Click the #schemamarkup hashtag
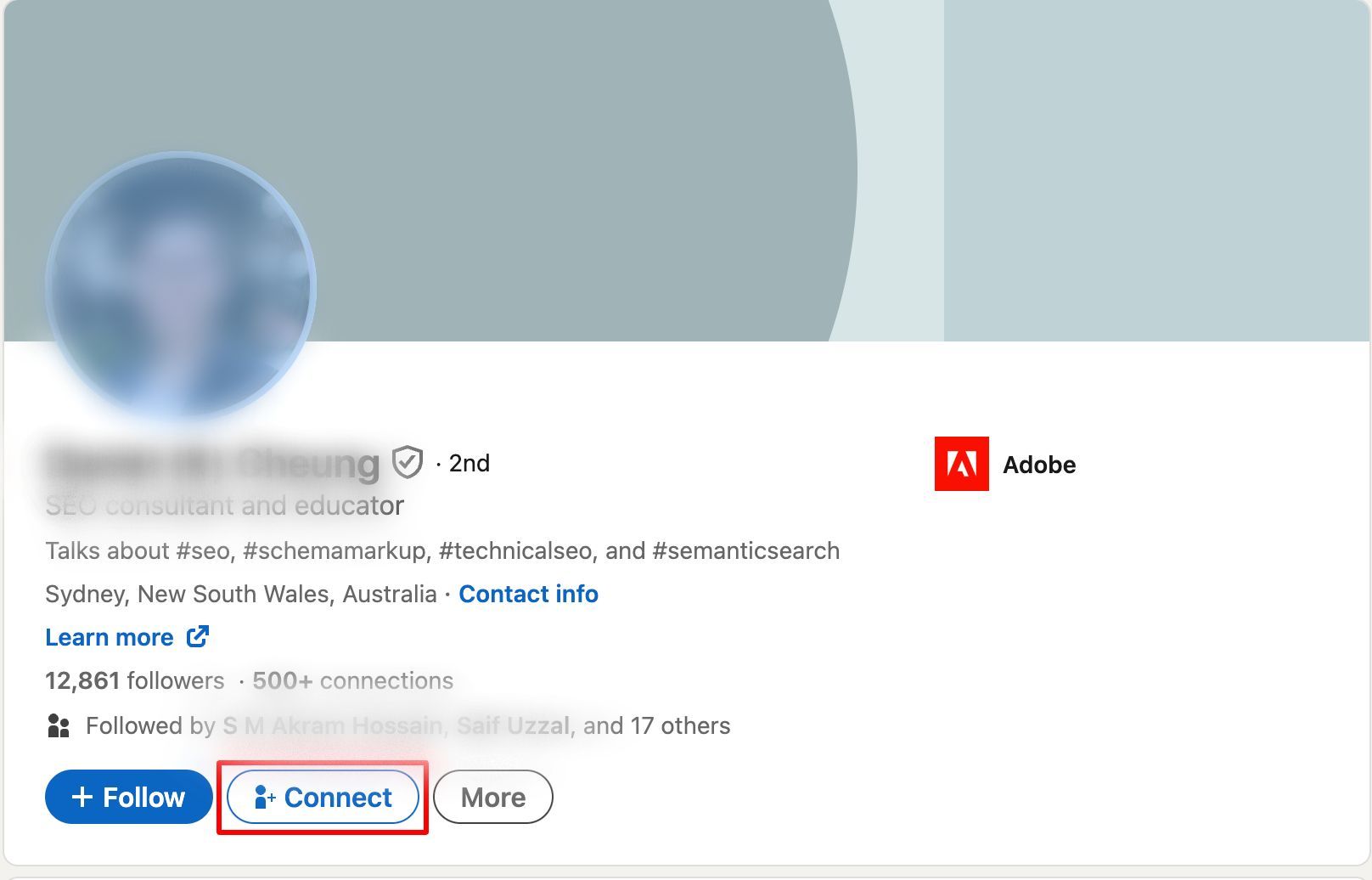 click(x=334, y=550)
